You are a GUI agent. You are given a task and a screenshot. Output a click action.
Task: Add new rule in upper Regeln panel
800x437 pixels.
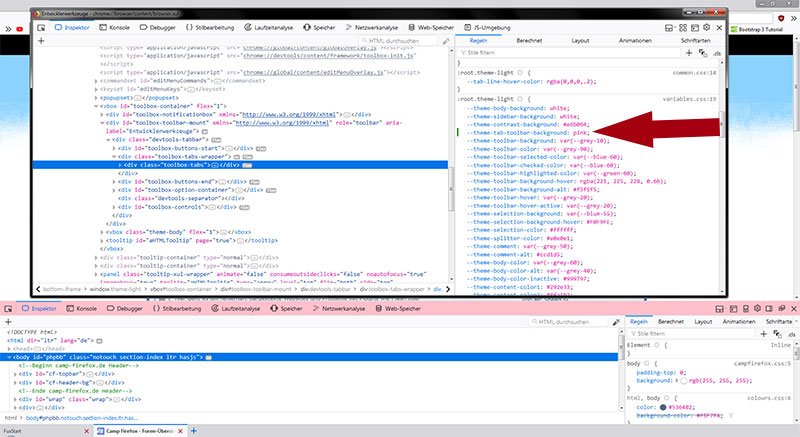tap(689, 53)
